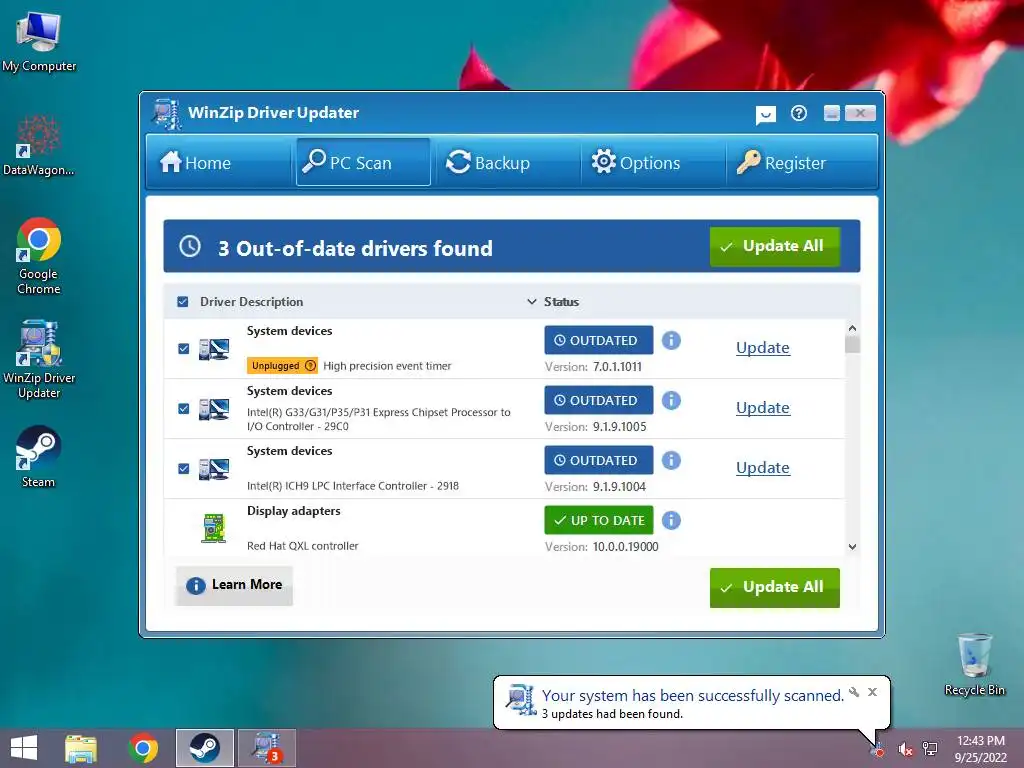1024x768 pixels.
Task: Uncheck the Express Chipset Processor driver checkbox
Action: 184,409
